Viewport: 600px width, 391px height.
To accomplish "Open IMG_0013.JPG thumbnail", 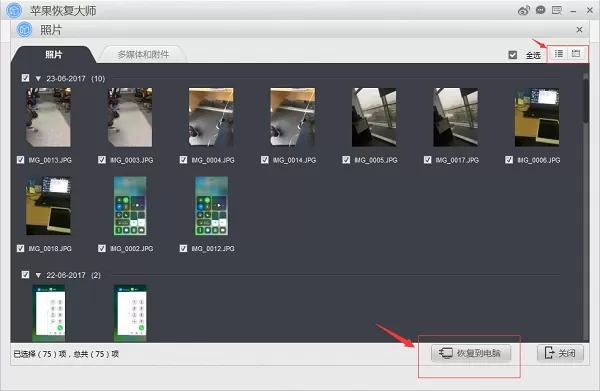I will coord(48,117).
